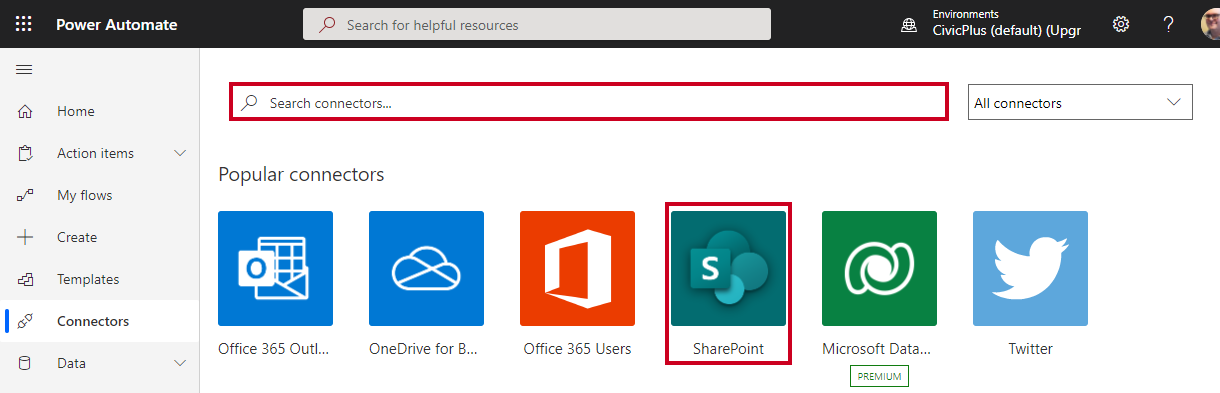Open the app launcher waffle icon
Screen dimensions: 1220x393
pyautogui.click(x=24, y=24)
